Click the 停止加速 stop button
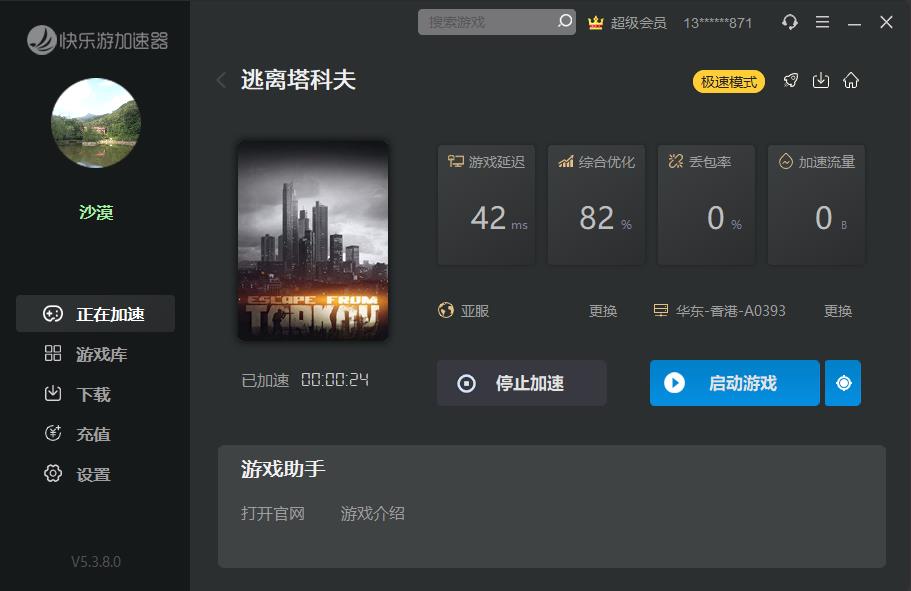 (x=522, y=383)
